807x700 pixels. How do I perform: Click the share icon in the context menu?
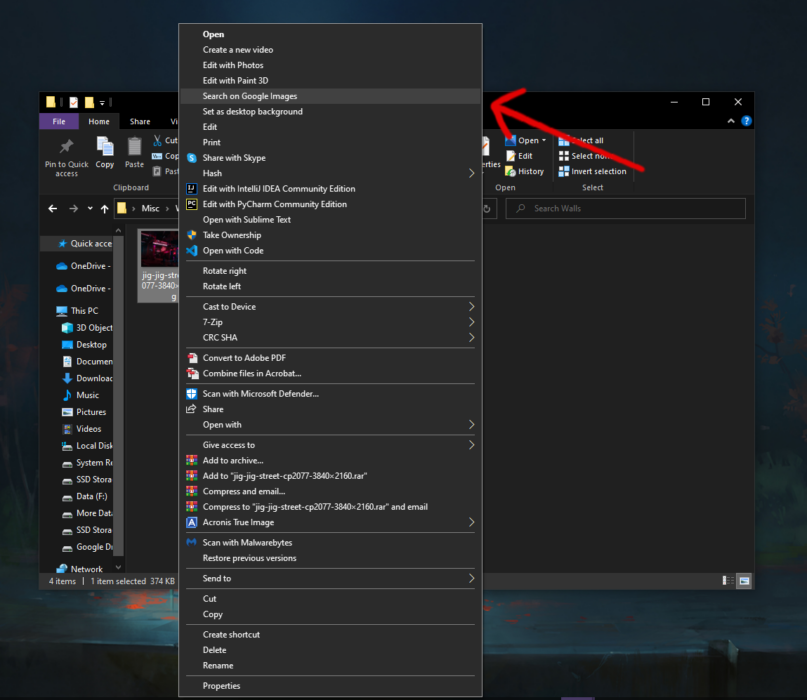191,409
